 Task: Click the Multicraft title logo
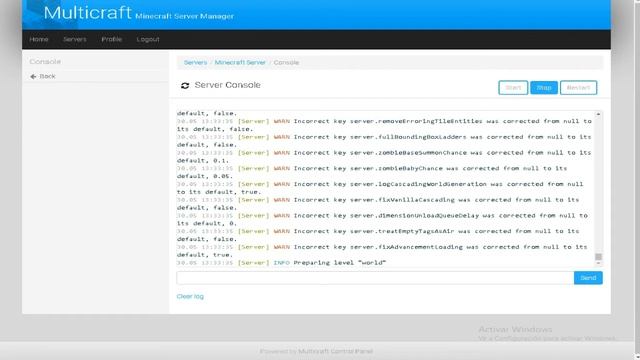(x=87, y=13)
